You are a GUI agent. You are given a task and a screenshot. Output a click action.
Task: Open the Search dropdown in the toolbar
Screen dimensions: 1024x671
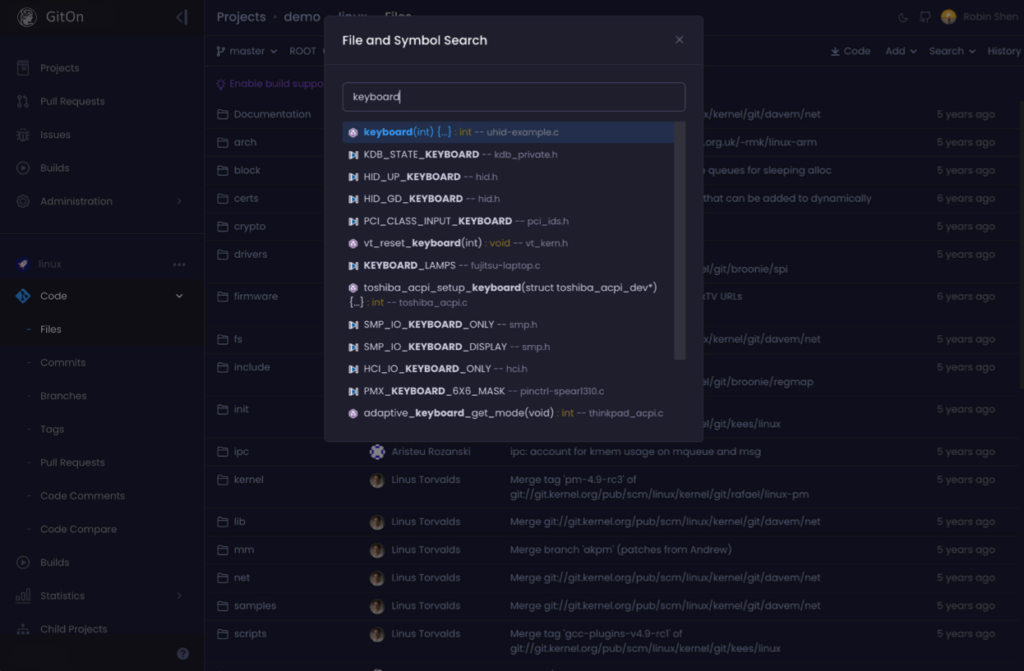952,51
